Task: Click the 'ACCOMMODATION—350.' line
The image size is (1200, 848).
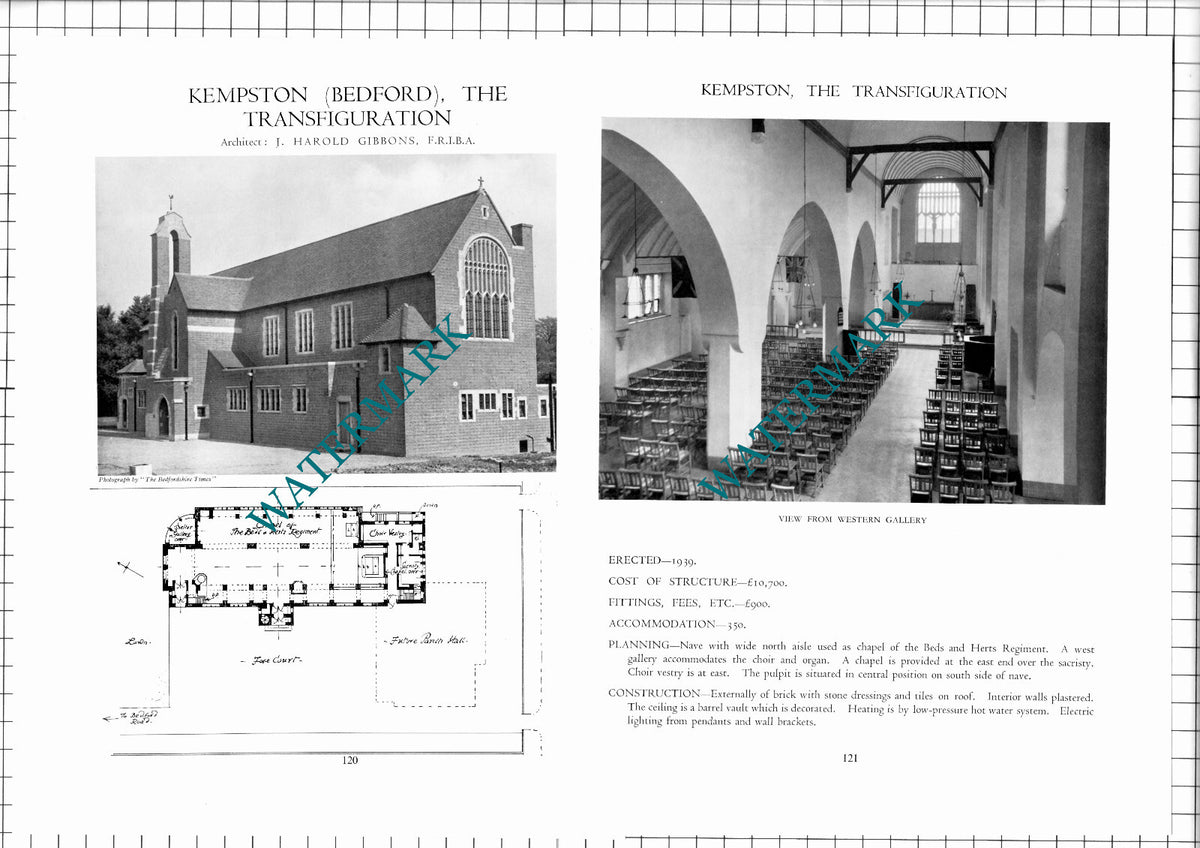Action: (677, 624)
